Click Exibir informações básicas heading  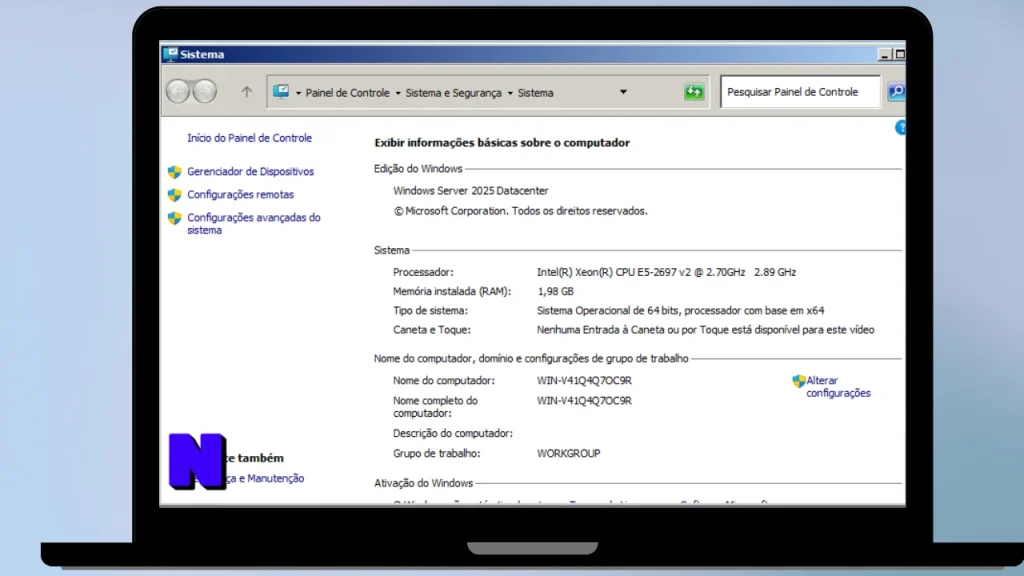coord(502,142)
